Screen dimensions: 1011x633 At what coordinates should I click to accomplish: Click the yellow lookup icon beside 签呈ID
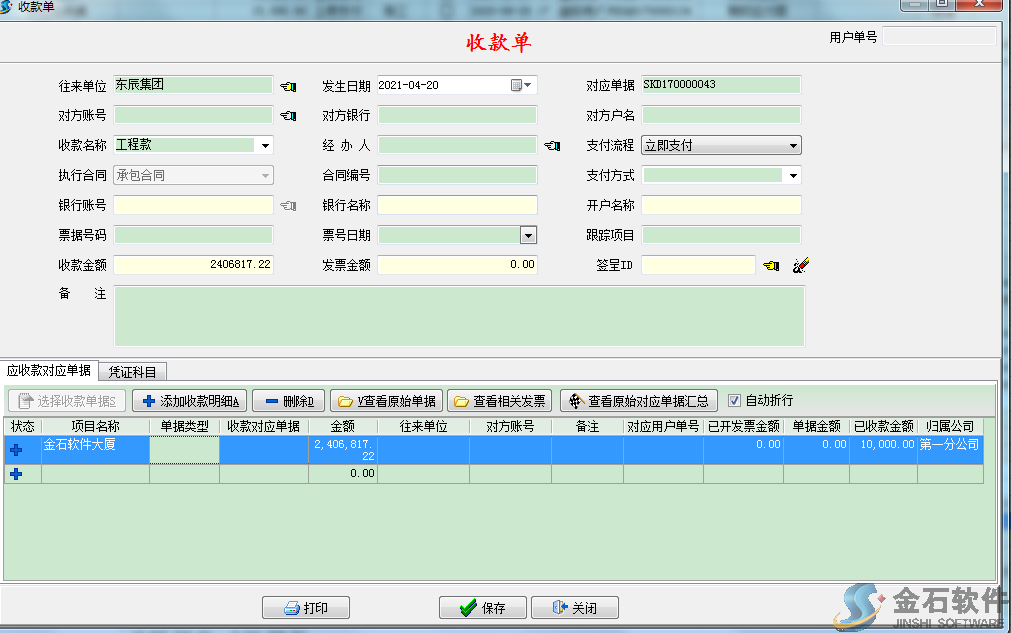[x=771, y=266]
